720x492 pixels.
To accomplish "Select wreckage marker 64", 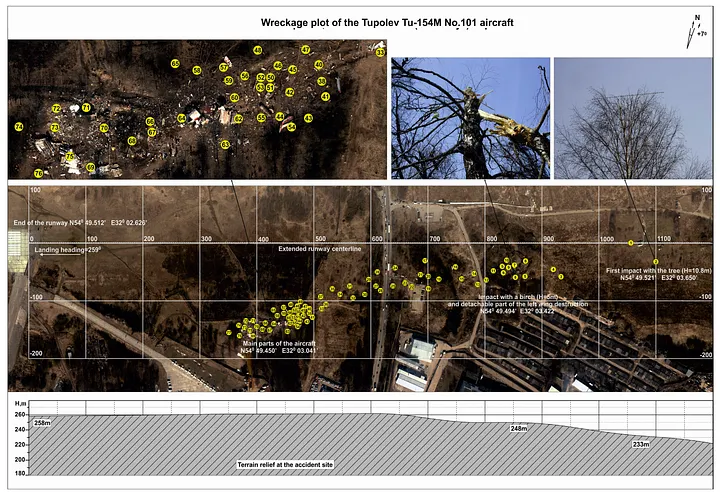I will [182, 119].
